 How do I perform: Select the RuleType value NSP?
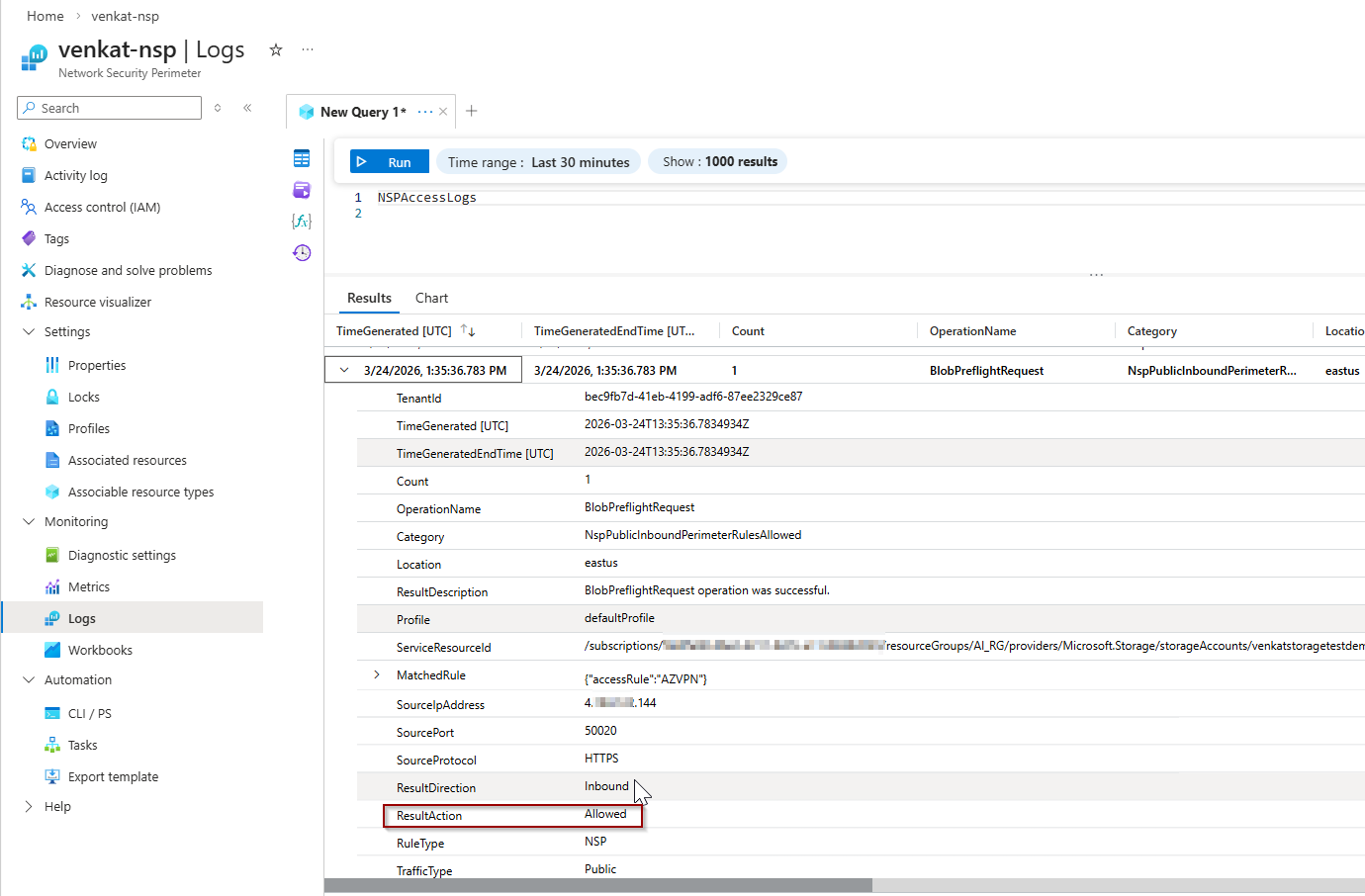(x=595, y=842)
